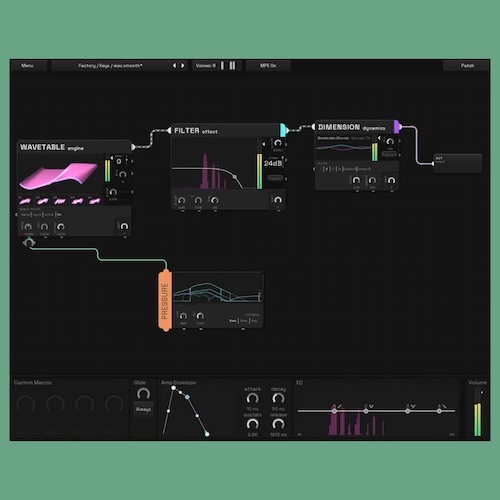Click the release knob in Amp Envelope
Viewport: 500px width, 500px height.
point(278,424)
